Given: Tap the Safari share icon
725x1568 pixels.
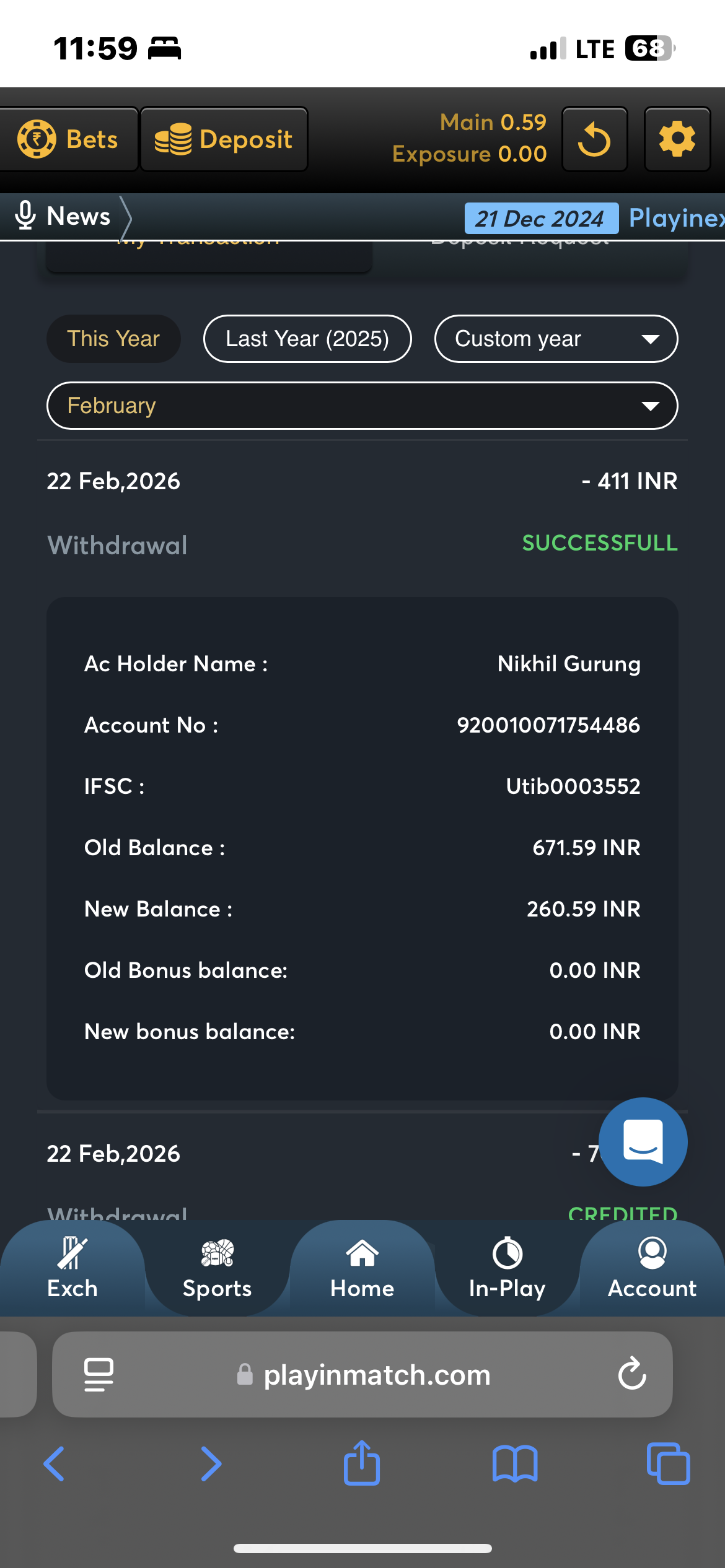Looking at the screenshot, I should [x=362, y=1463].
